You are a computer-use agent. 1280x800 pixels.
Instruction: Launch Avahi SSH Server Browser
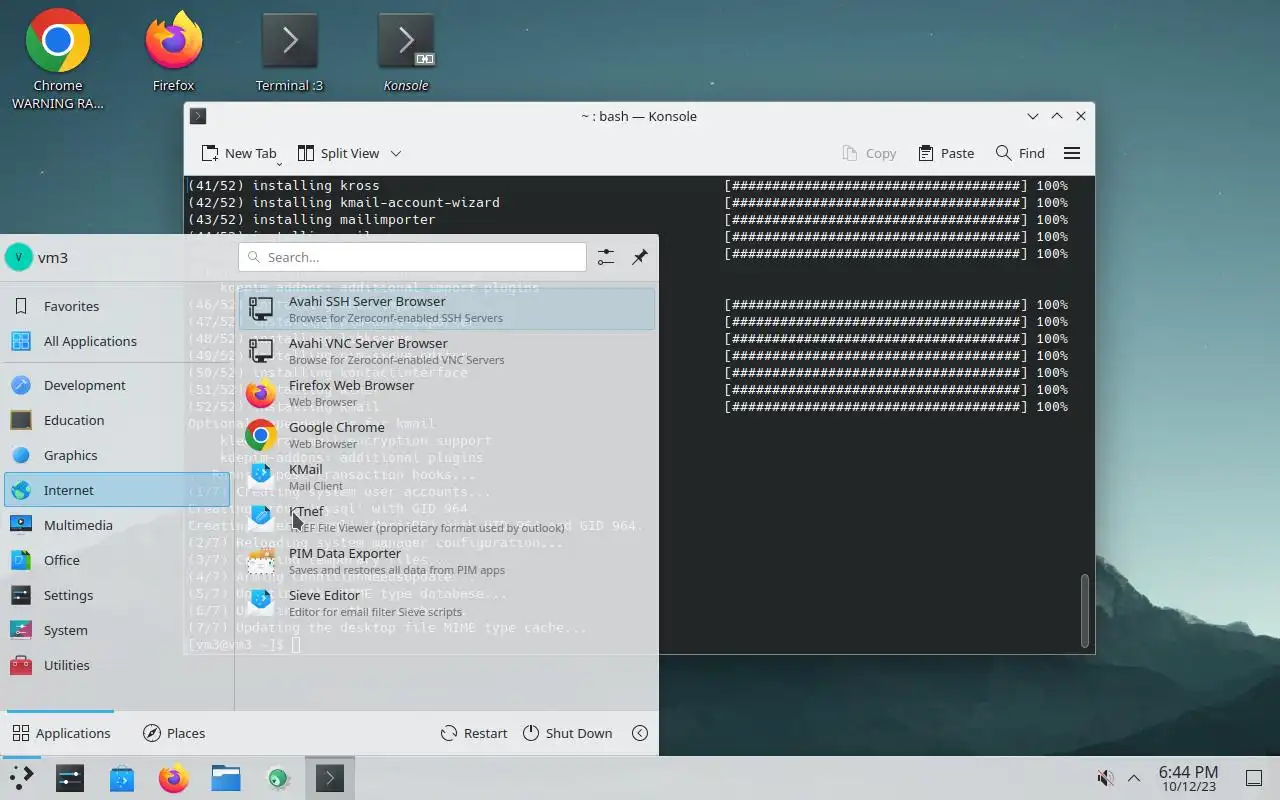tap(447, 309)
